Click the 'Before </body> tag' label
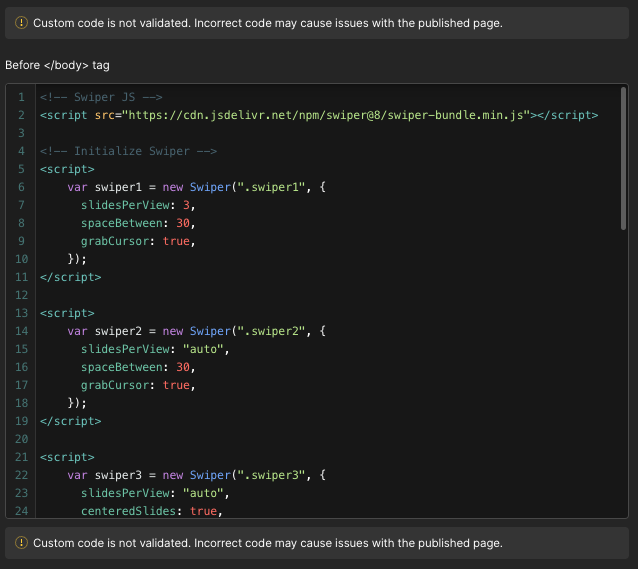The height and width of the screenshot is (569, 638). (x=57, y=65)
